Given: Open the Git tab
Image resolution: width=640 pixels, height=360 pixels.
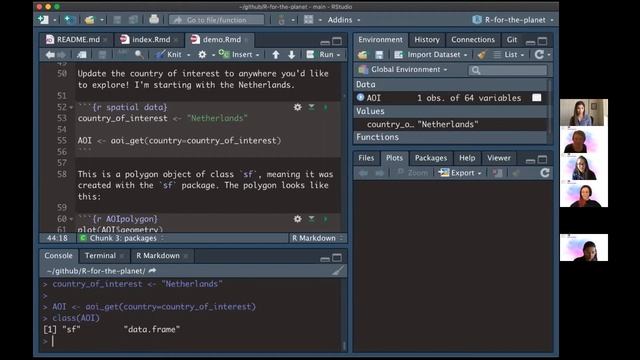Looking at the screenshot, I should tap(512, 40).
